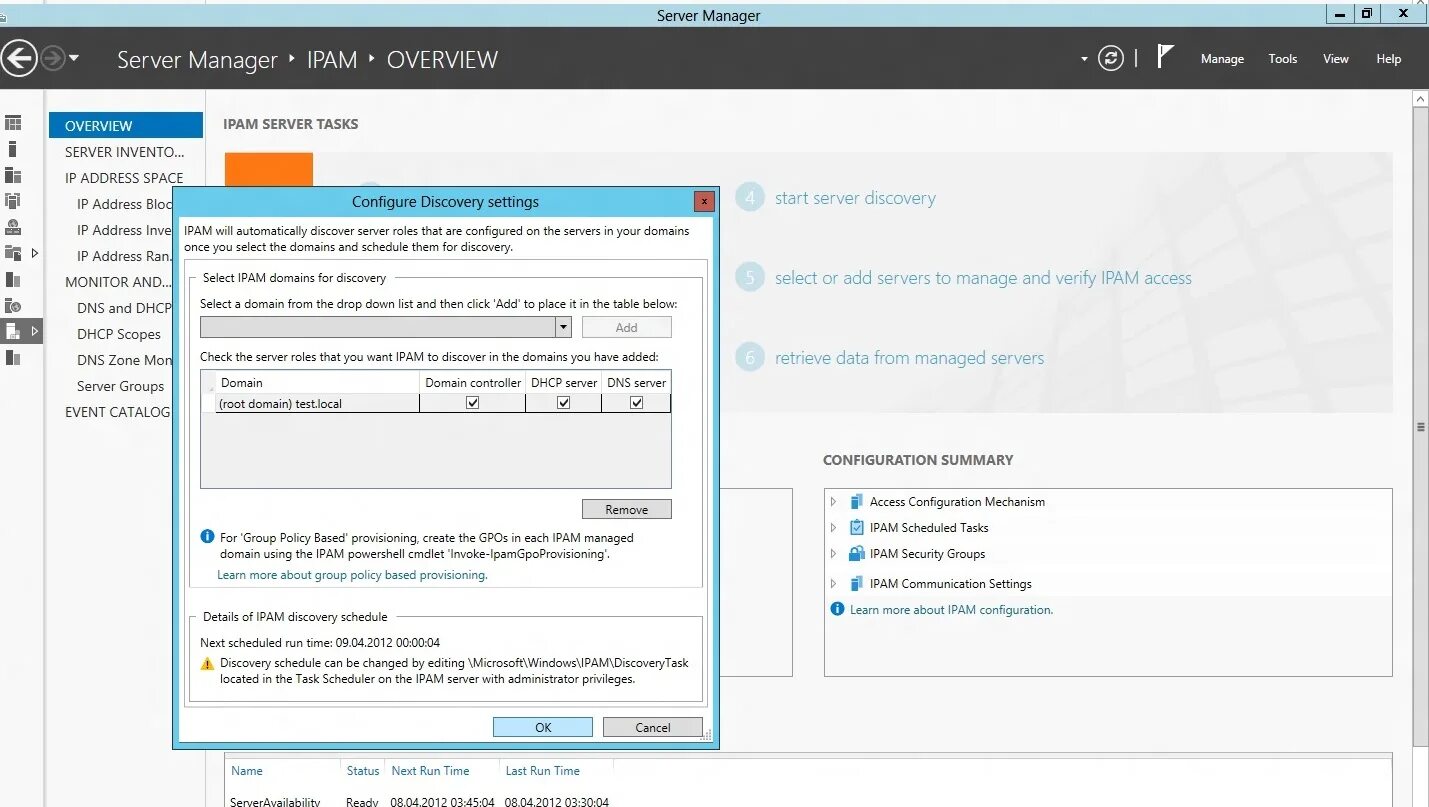Open the navigation history dropdown arrow
Image resolution: width=1429 pixels, height=807 pixels.
[74, 59]
